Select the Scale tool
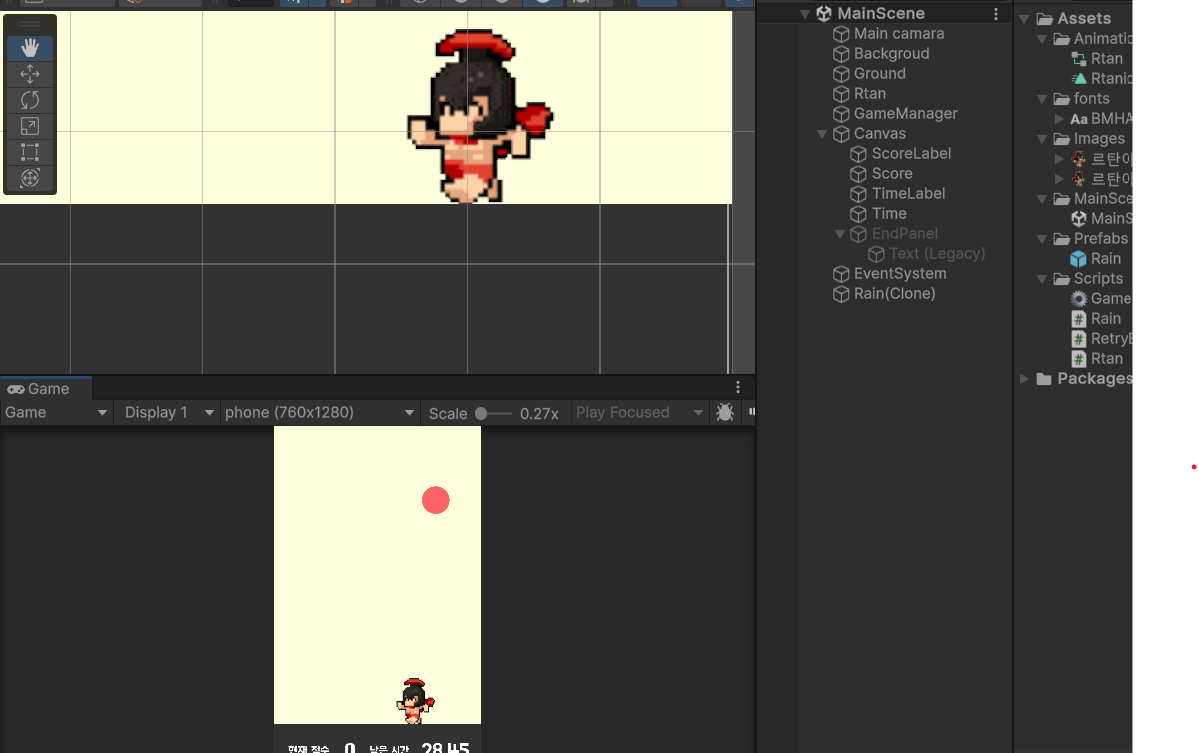Screen dimensions: 1198x753 pyautogui.click(x=30, y=126)
